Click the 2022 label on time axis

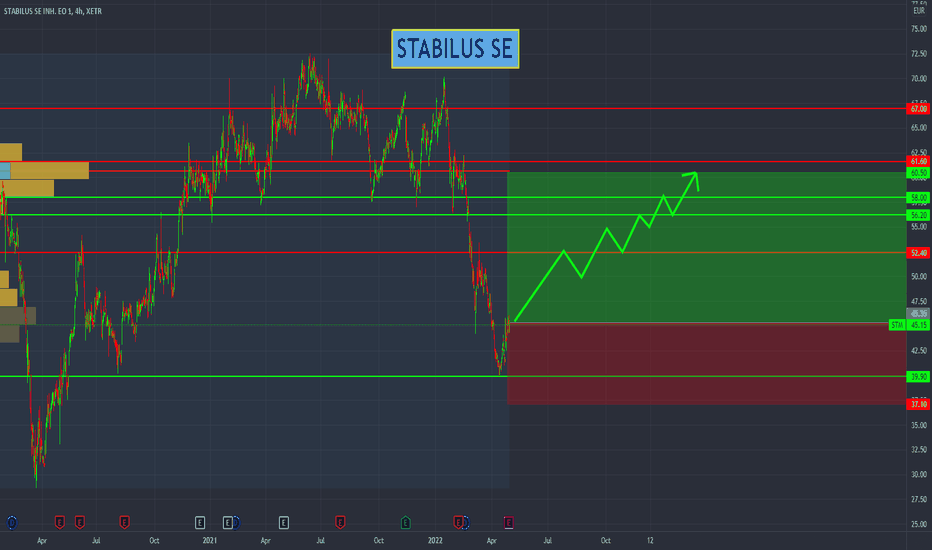[435, 540]
